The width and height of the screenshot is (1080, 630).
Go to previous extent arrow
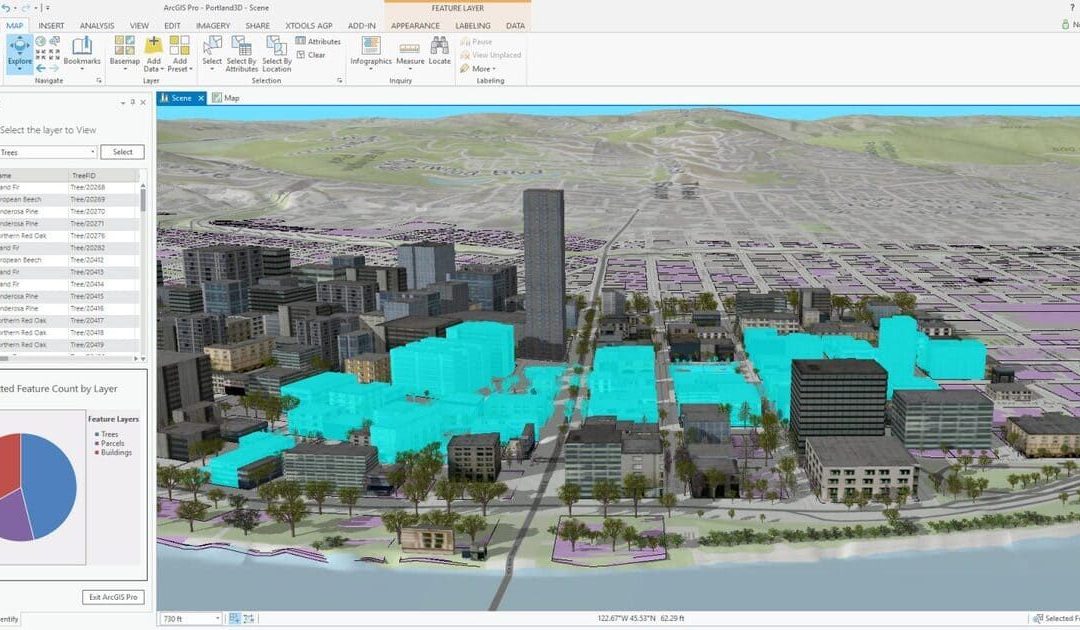click(x=41, y=68)
